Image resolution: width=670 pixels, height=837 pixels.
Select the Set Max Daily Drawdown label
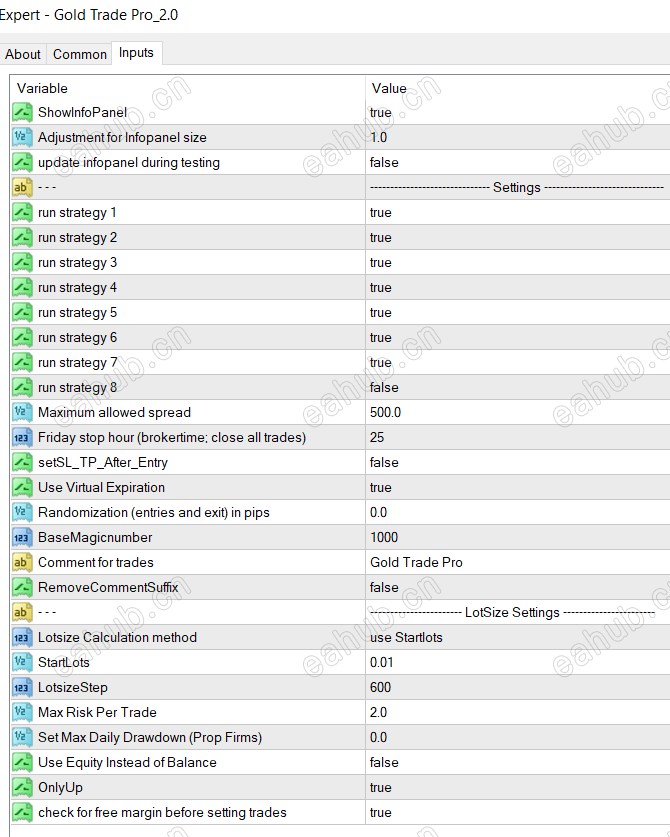pos(150,738)
